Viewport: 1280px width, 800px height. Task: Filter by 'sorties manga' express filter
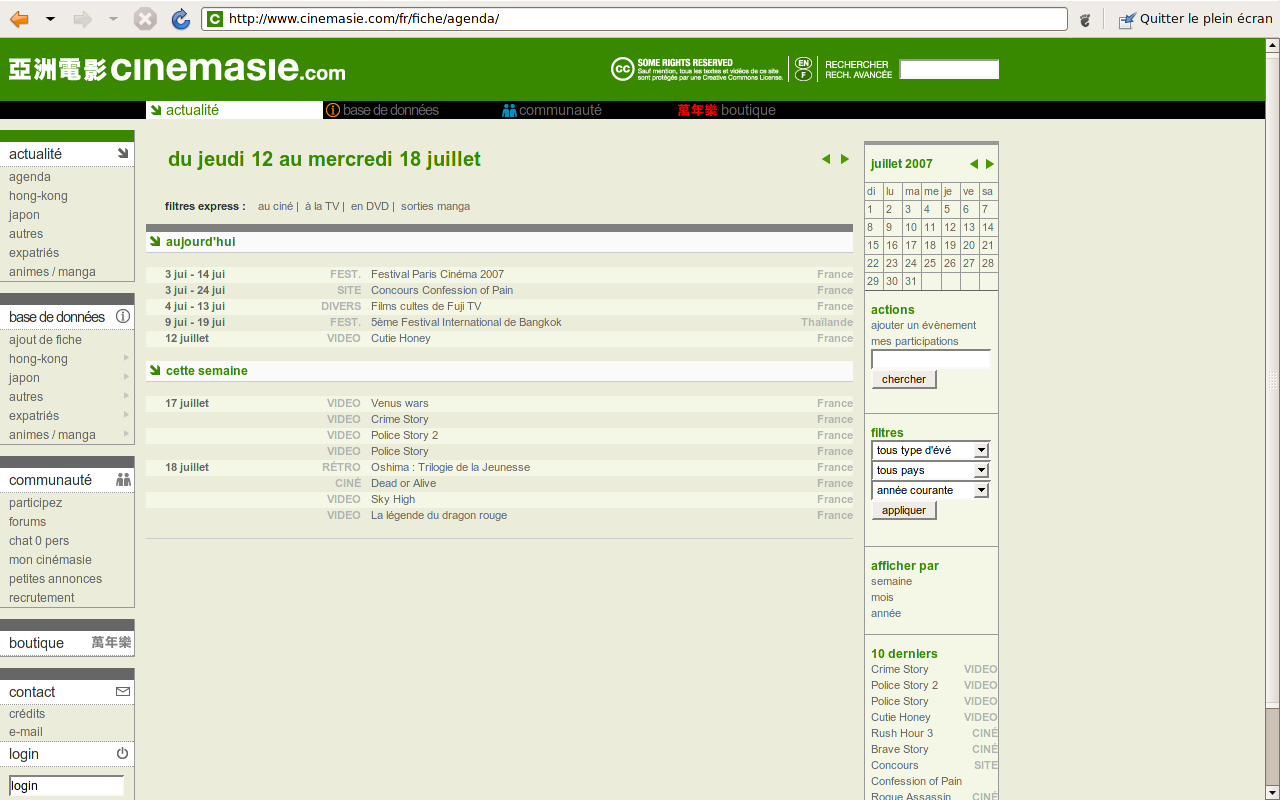(x=435, y=206)
